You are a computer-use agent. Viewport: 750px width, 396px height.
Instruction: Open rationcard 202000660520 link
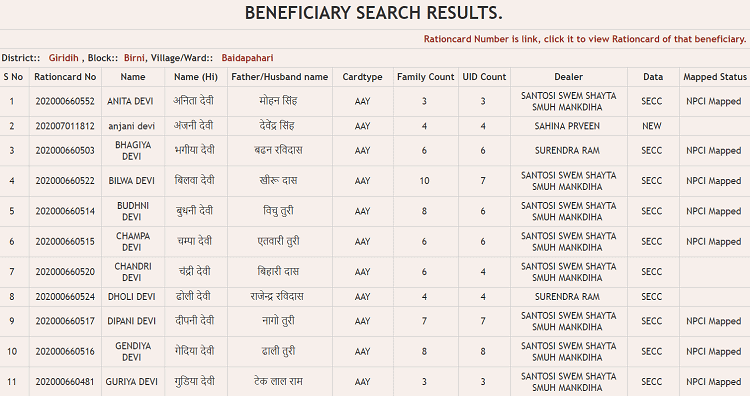(x=65, y=272)
